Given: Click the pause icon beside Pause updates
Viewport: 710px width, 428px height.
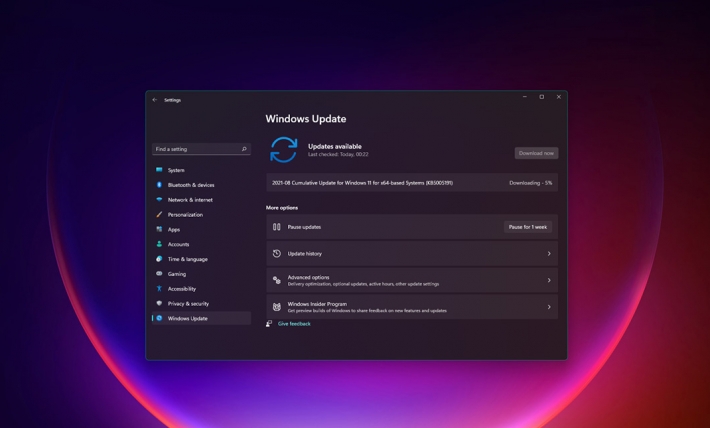Looking at the screenshot, I should tap(276, 227).
